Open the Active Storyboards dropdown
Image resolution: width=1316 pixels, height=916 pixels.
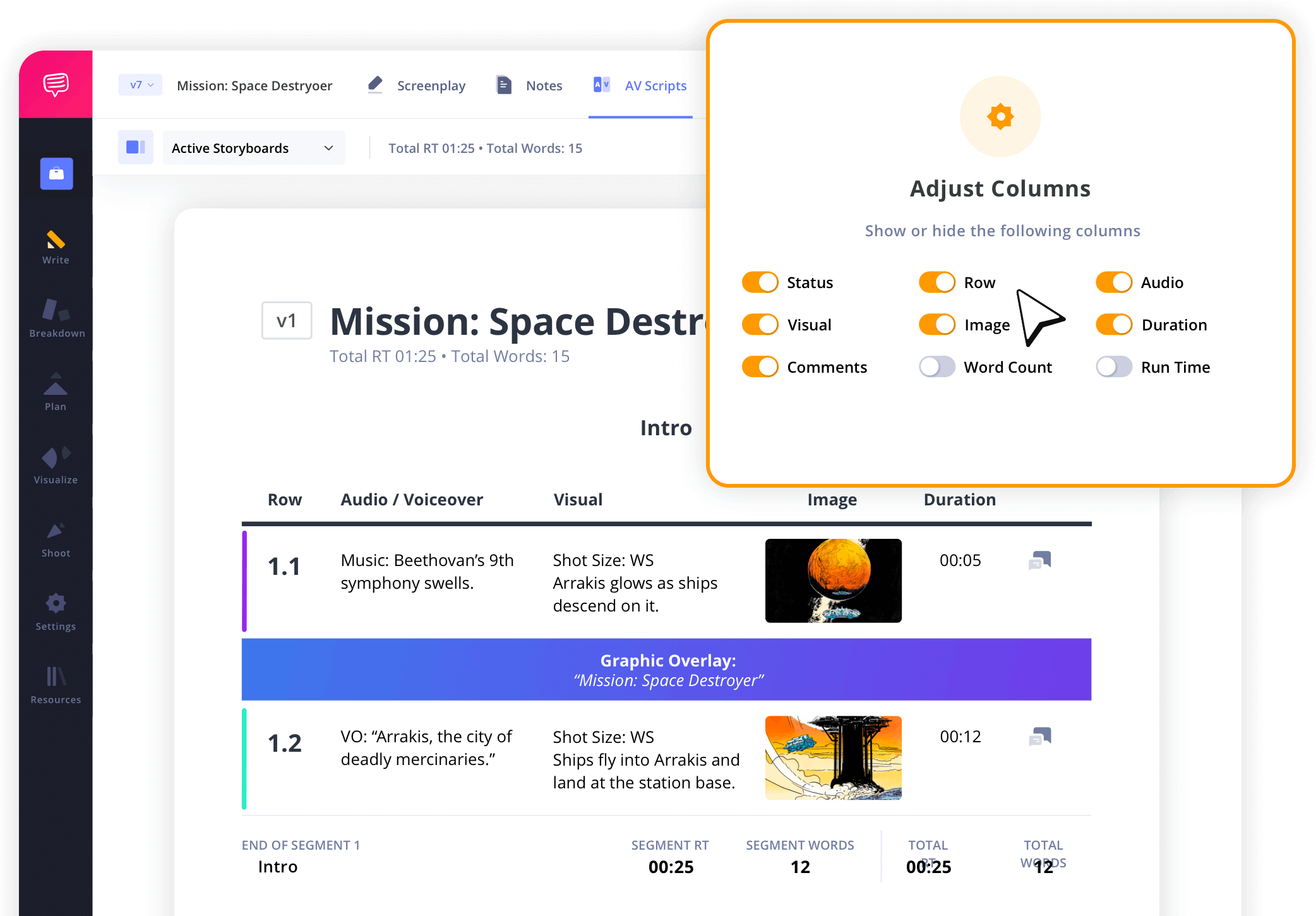pyautogui.click(x=253, y=147)
